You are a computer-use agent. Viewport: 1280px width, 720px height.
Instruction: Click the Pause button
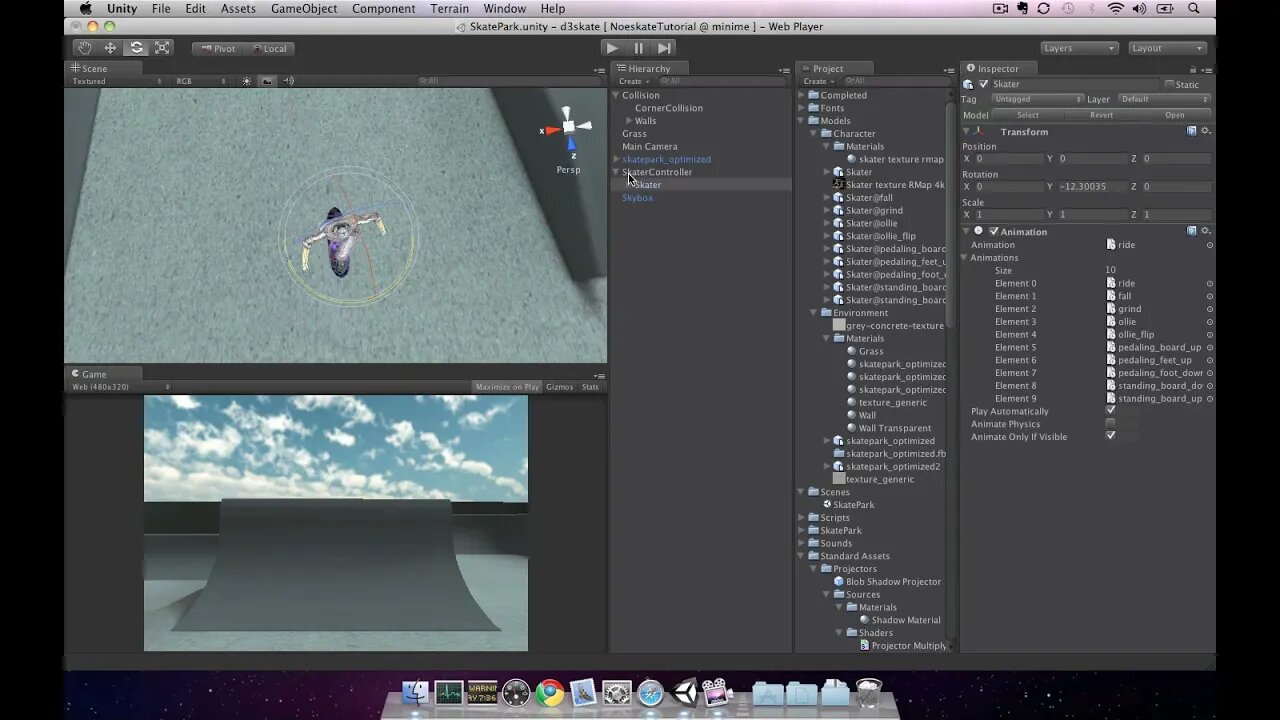point(638,48)
